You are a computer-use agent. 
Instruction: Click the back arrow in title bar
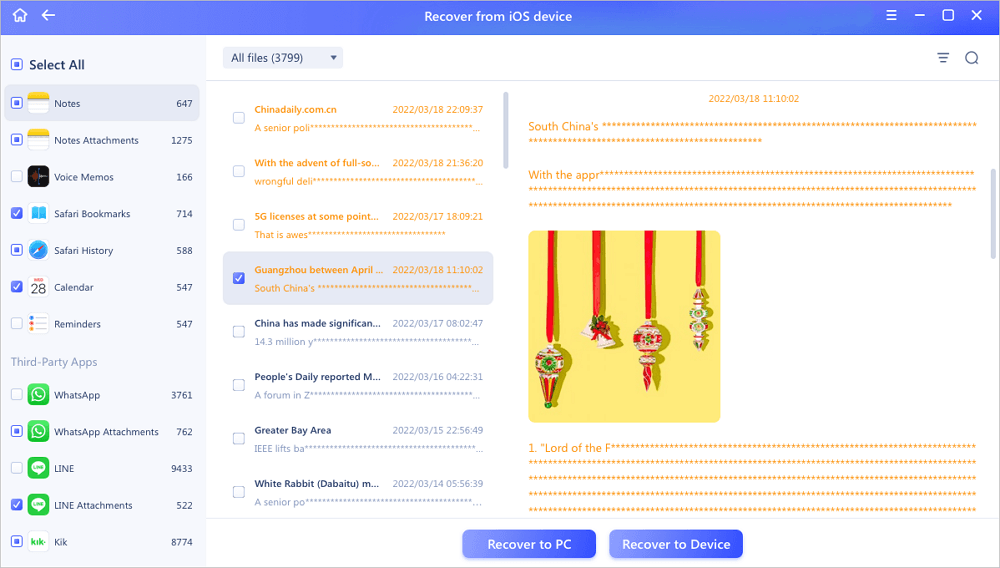[48, 15]
